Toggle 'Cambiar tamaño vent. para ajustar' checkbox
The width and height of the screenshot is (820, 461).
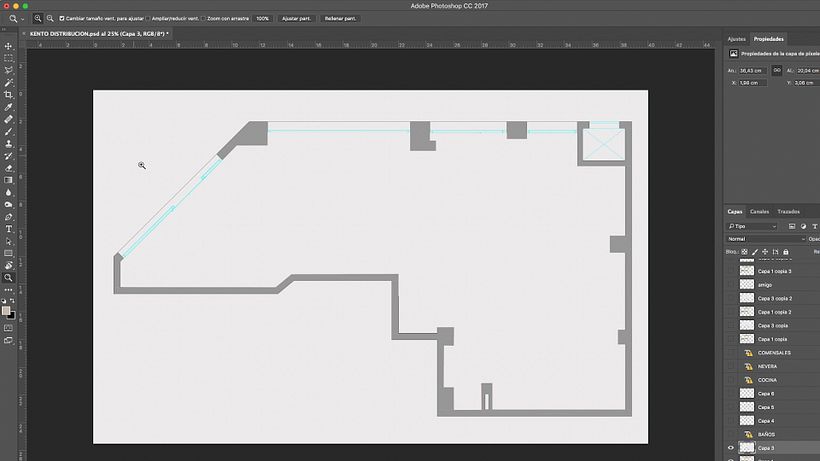coord(62,18)
